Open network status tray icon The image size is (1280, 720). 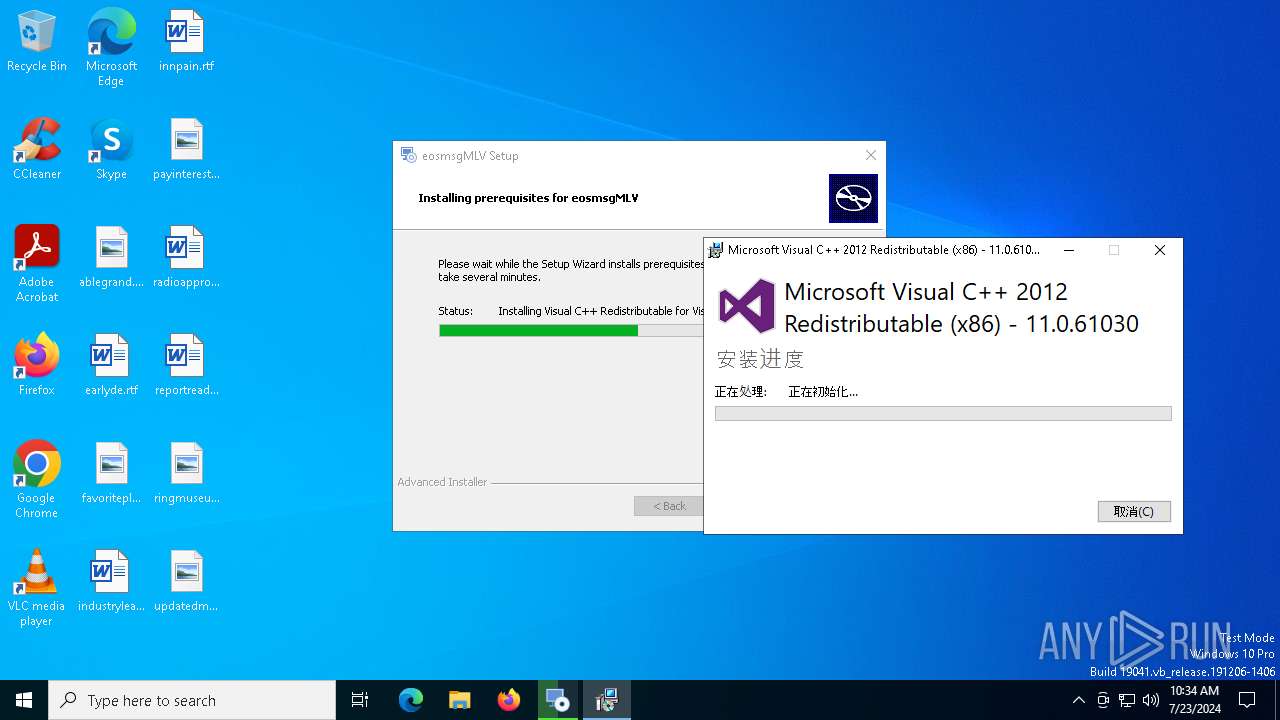[x=1127, y=700]
